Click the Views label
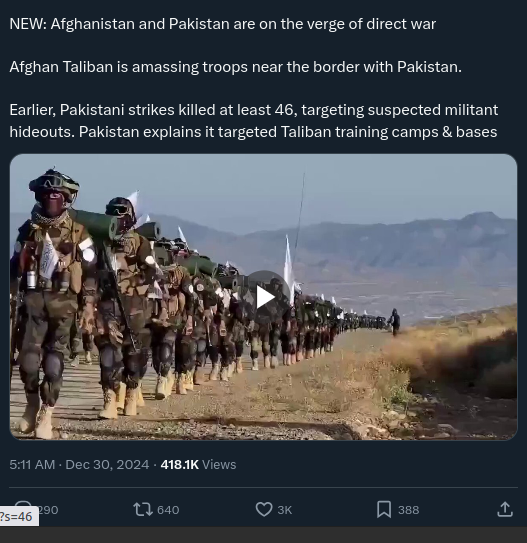Image resolution: width=527 pixels, height=543 pixels. [219, 465]
